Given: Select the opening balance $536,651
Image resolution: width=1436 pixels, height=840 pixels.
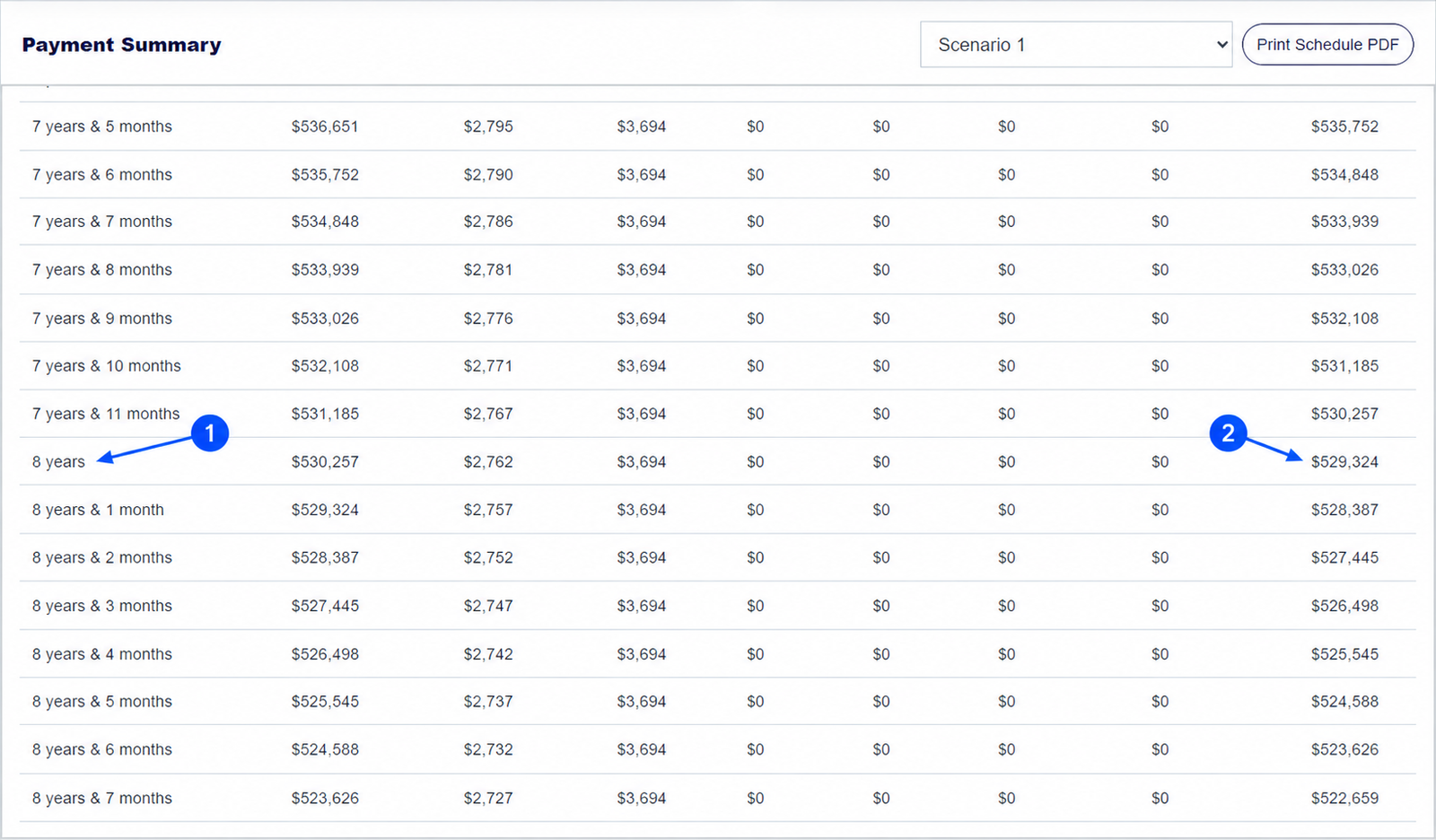Looking at the screenshot, I should pyautogui.click(x=325, y=127).
